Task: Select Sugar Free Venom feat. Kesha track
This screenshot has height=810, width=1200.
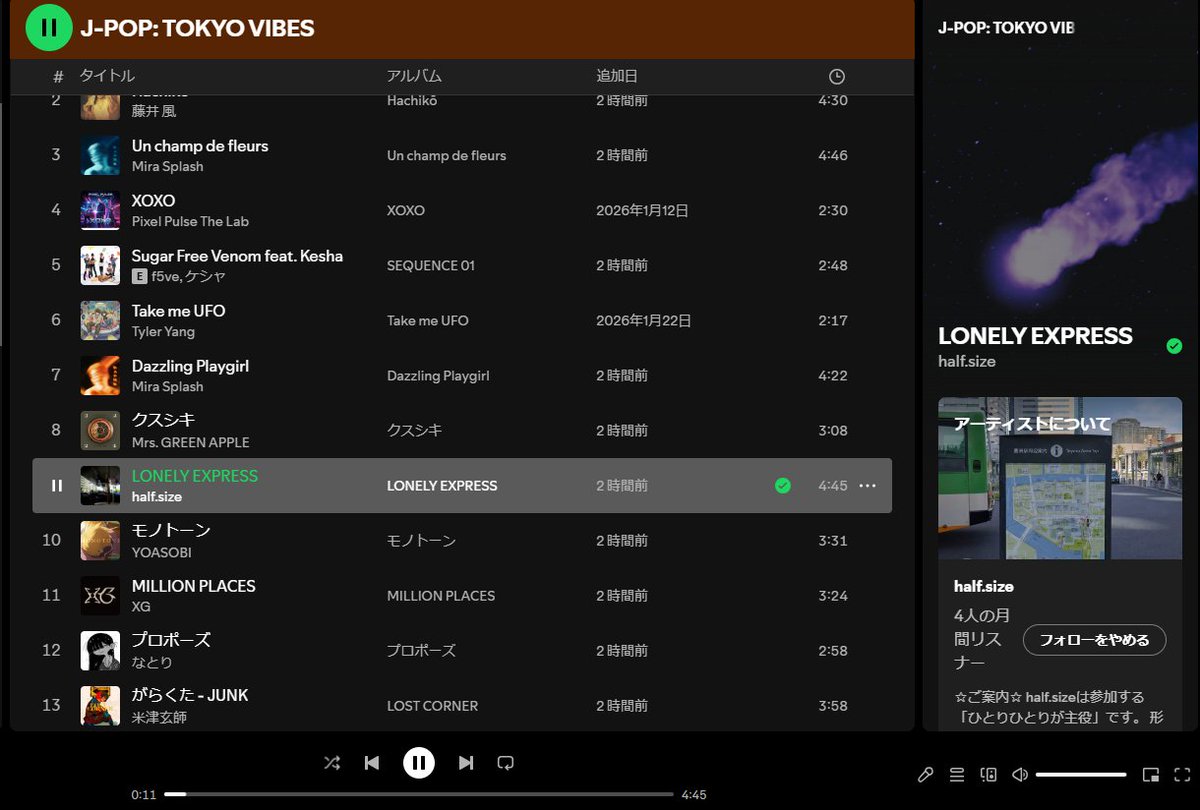Action: pyautogui.click(x=237, y=256)
